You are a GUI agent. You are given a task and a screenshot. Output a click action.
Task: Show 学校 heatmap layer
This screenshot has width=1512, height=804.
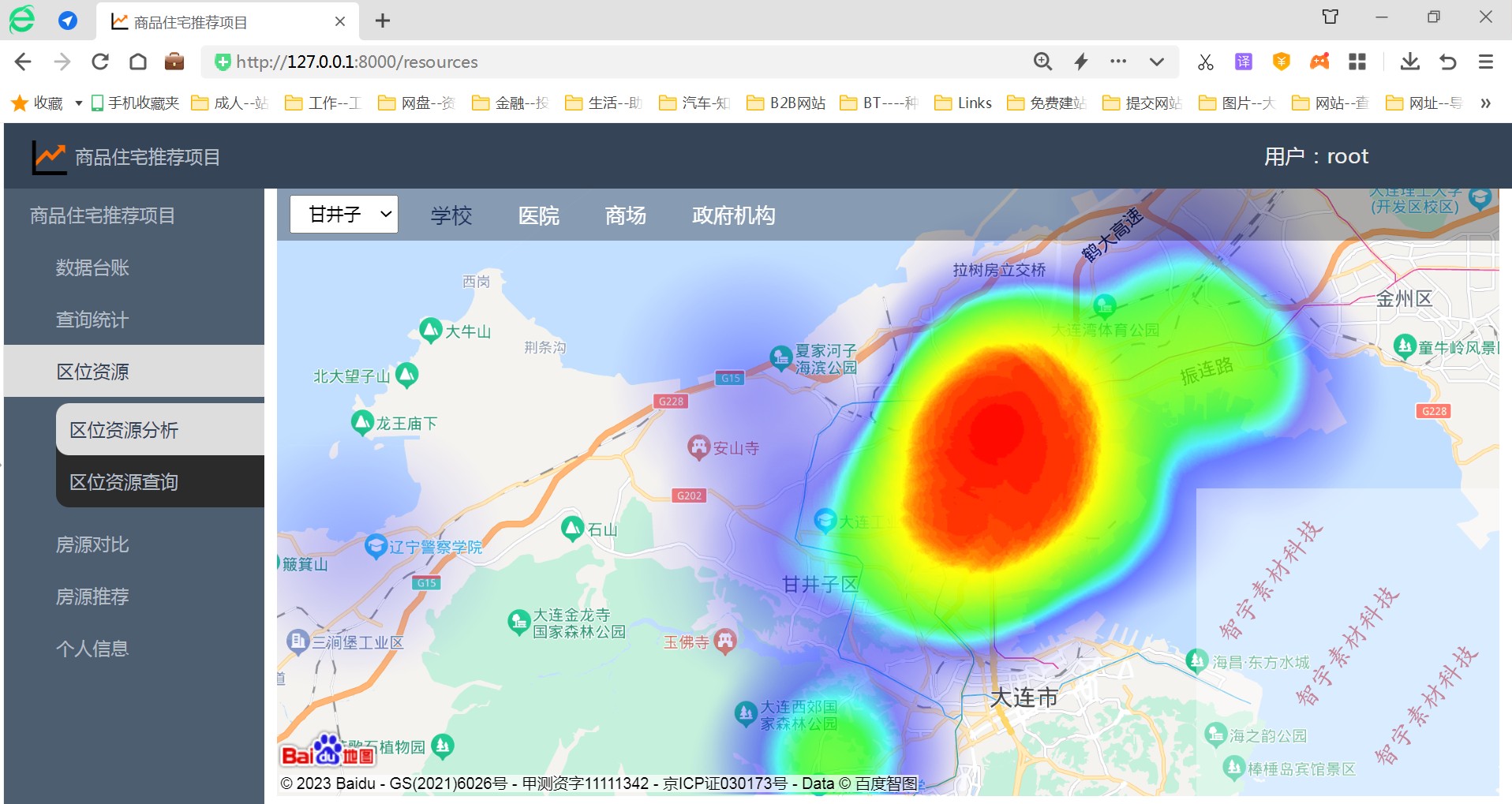(x=451, y=215)
